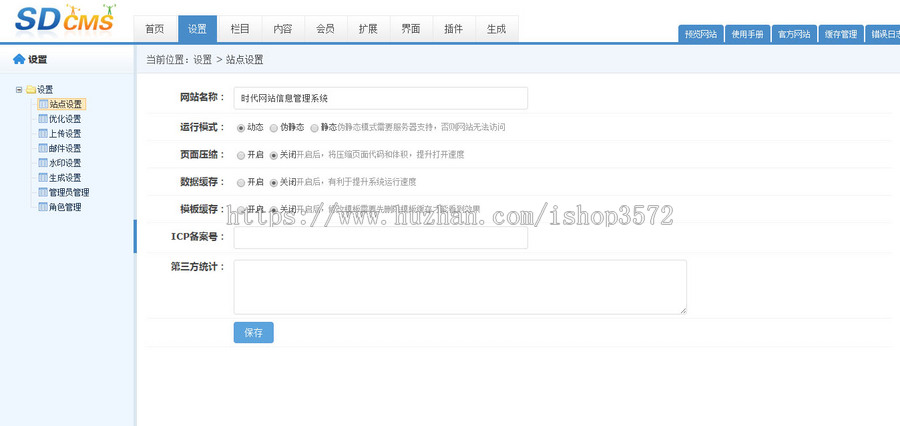Open 上传设置 in the tree
This screenshot has width=900, height=426.
65,134
